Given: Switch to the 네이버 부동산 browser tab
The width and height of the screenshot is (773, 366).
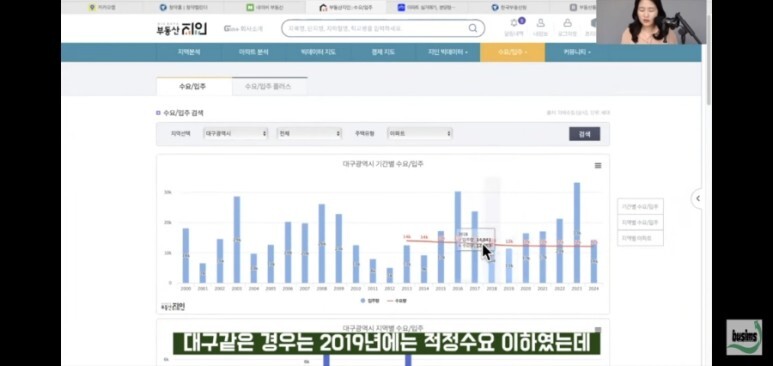Looking at the screenshot, I should [x=265, y=7].
